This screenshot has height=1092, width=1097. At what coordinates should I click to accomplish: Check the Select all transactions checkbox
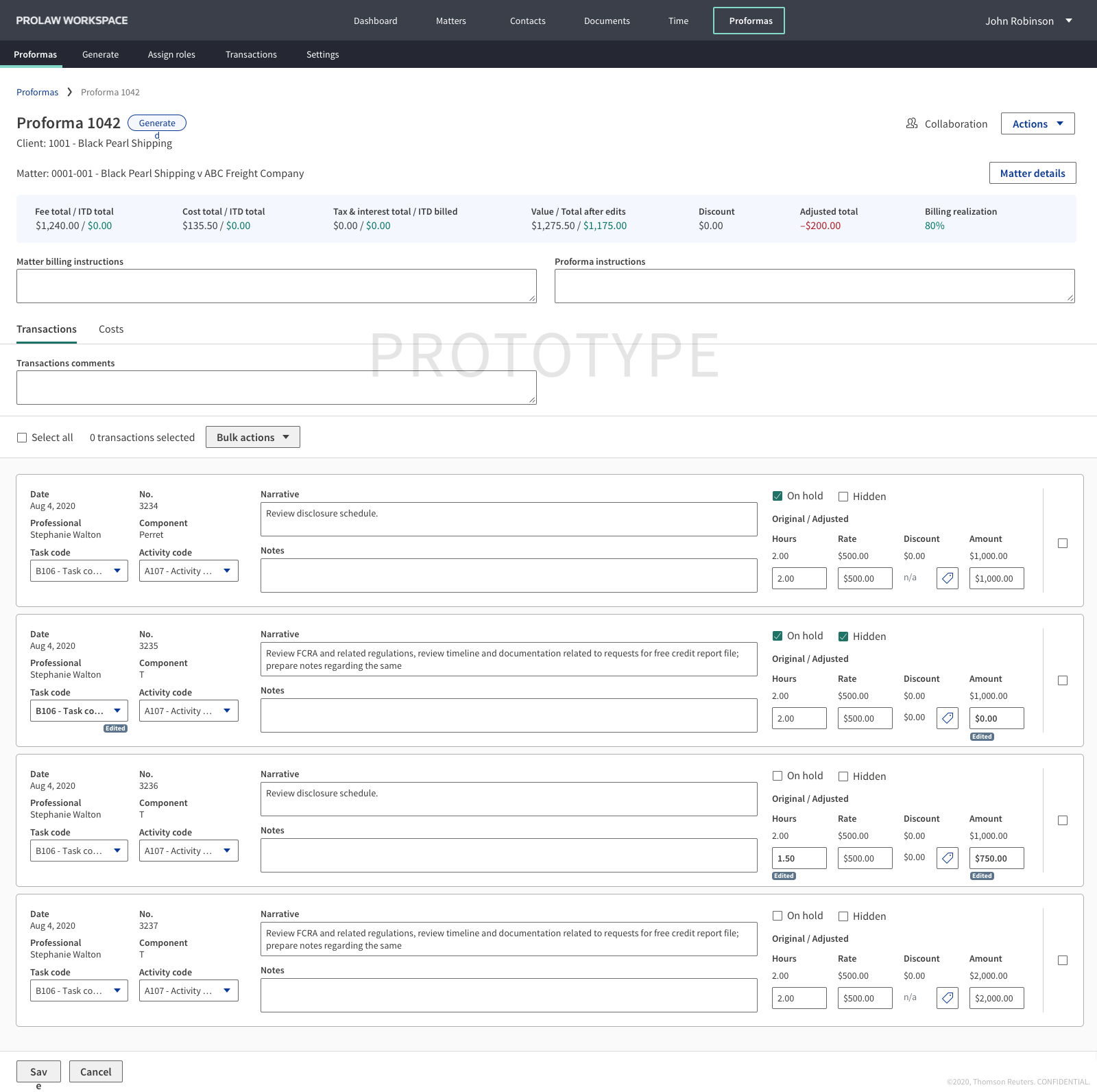22,437
